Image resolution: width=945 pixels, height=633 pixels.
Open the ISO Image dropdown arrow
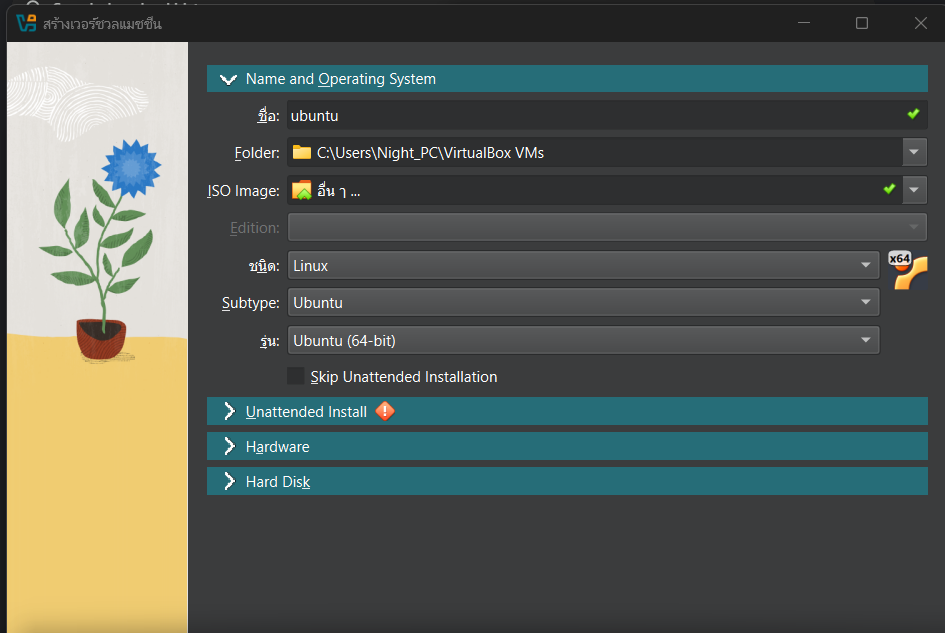tap(914, 190)
